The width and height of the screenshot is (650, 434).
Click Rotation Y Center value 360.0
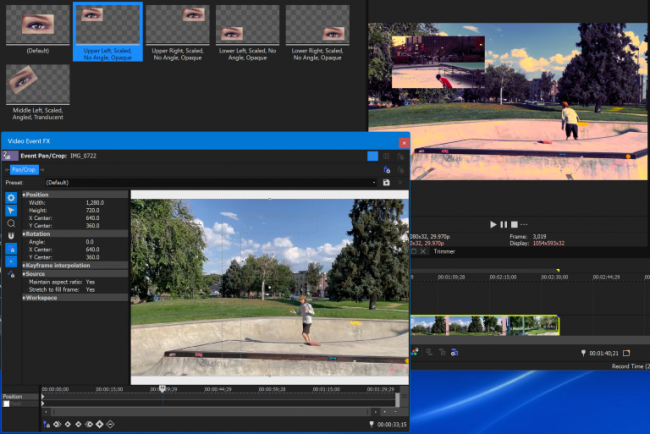pos(92,257)
